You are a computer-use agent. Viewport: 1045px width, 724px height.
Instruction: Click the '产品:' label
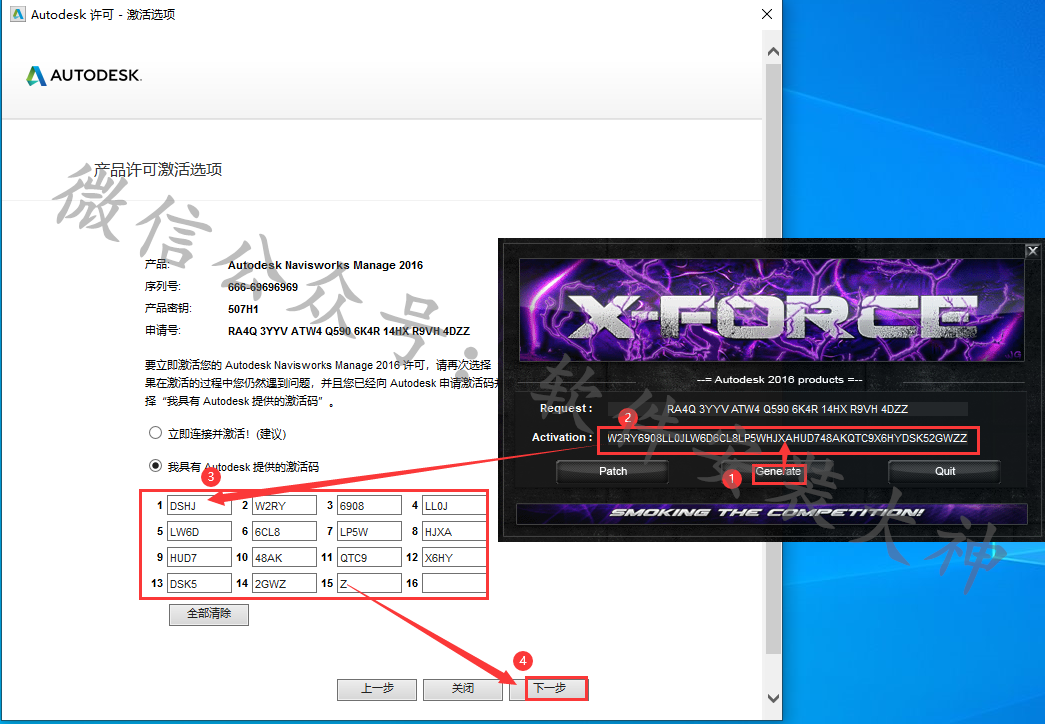(x=157, y=265)
